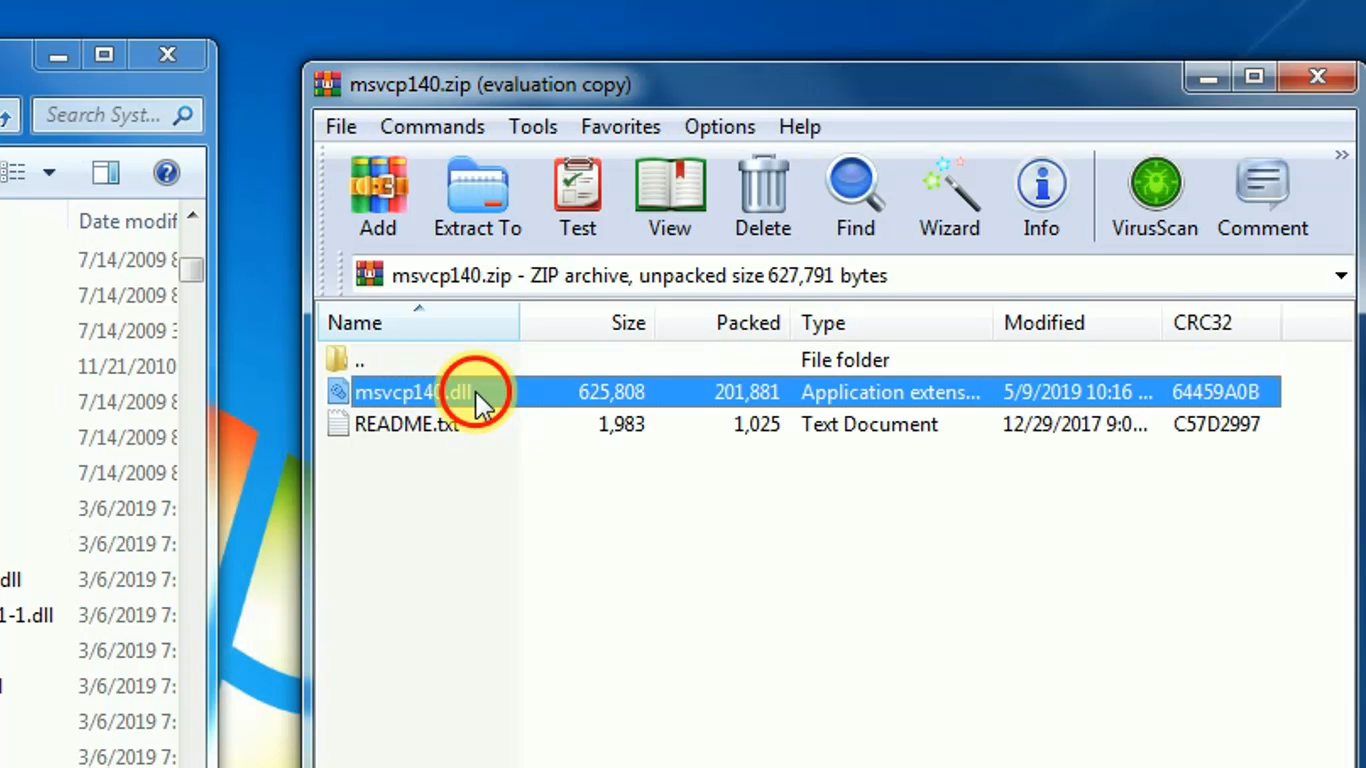Click the search magnifier in Explorer window
1366x768 pixels.
[x=183, y=115]
